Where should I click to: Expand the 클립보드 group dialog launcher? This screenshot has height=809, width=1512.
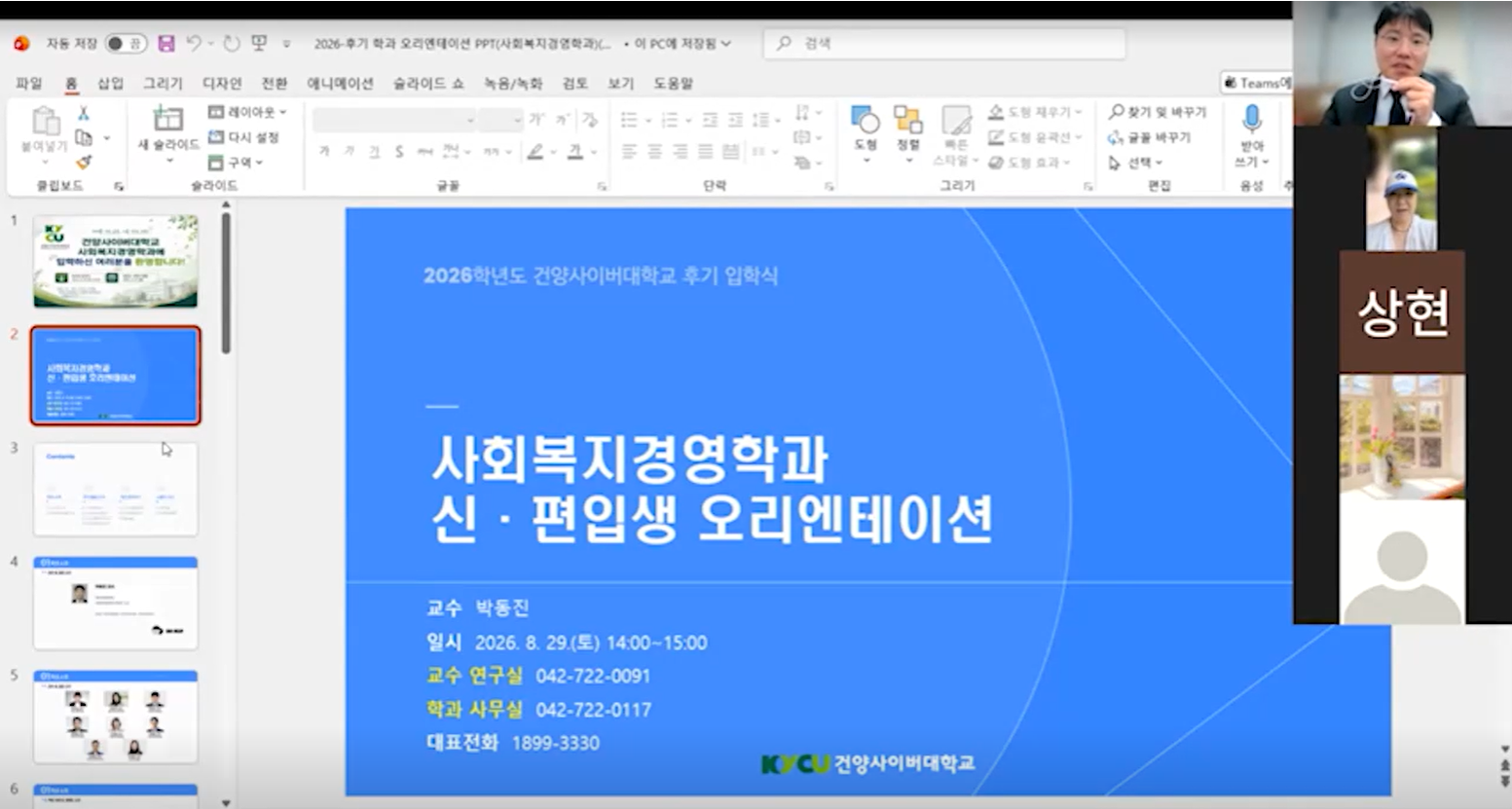coord(119,185)
